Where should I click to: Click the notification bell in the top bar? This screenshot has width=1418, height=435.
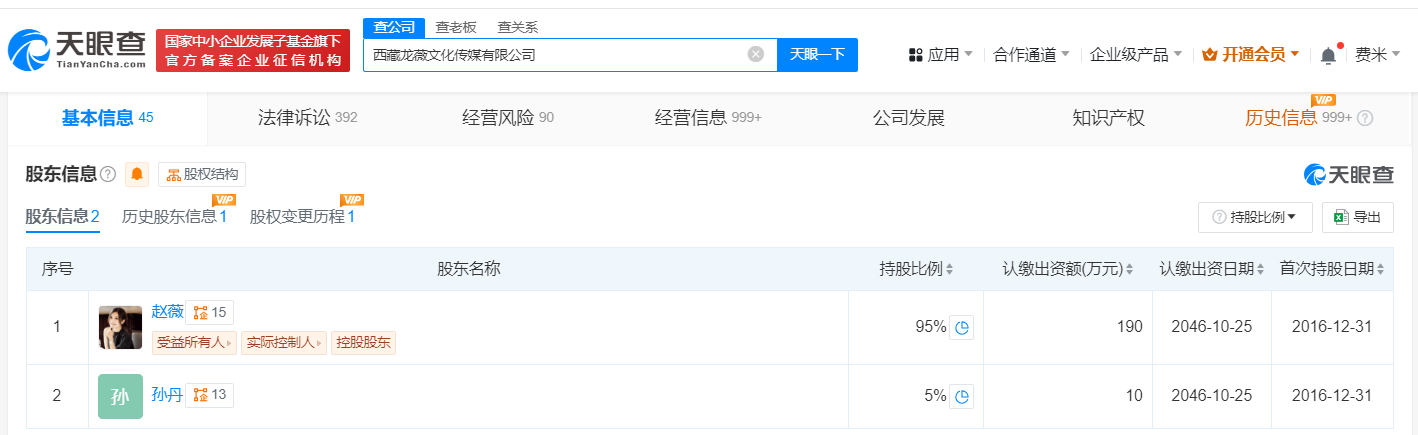[x=1328, y=56]
